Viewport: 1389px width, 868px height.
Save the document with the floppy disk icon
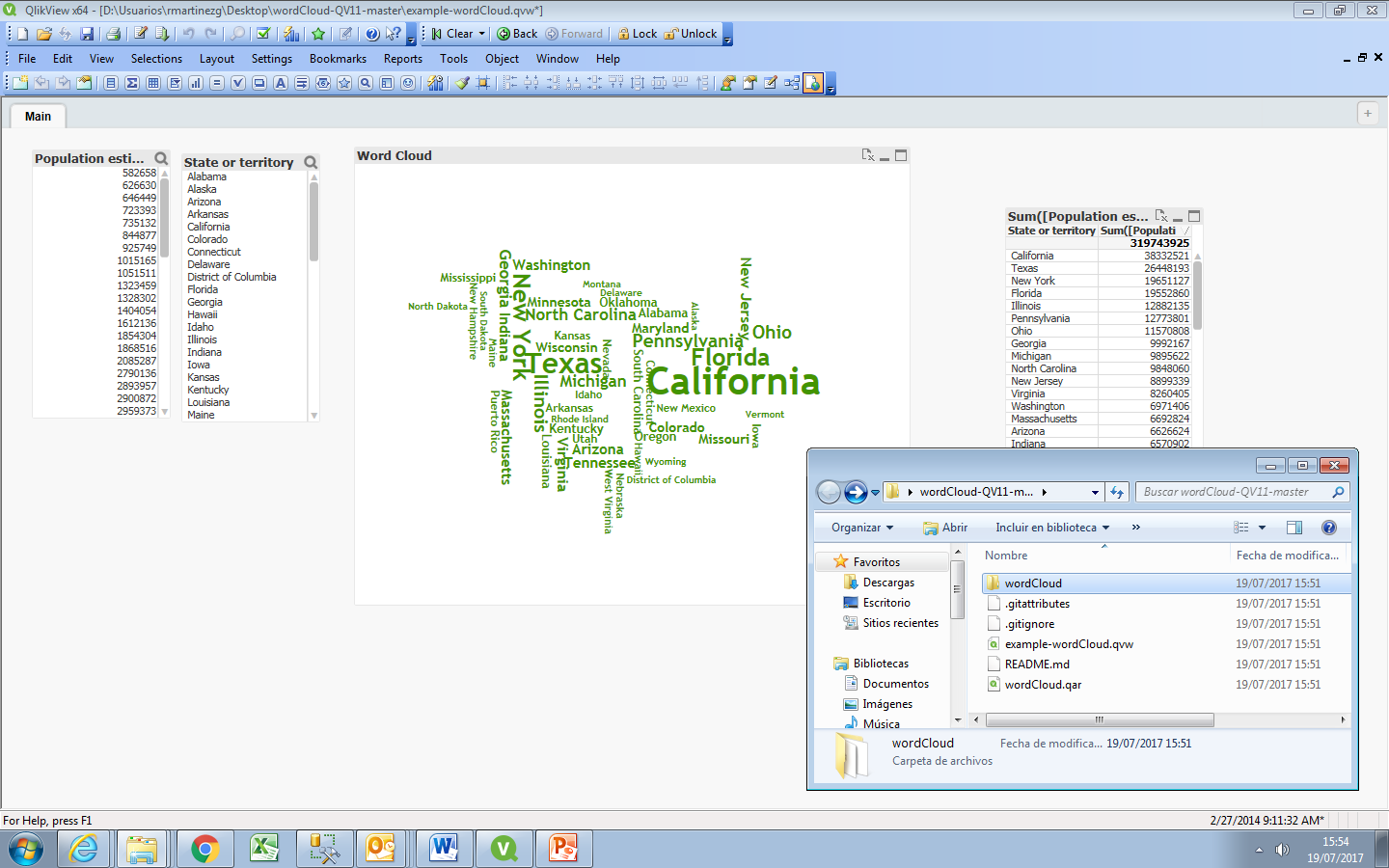87,34
